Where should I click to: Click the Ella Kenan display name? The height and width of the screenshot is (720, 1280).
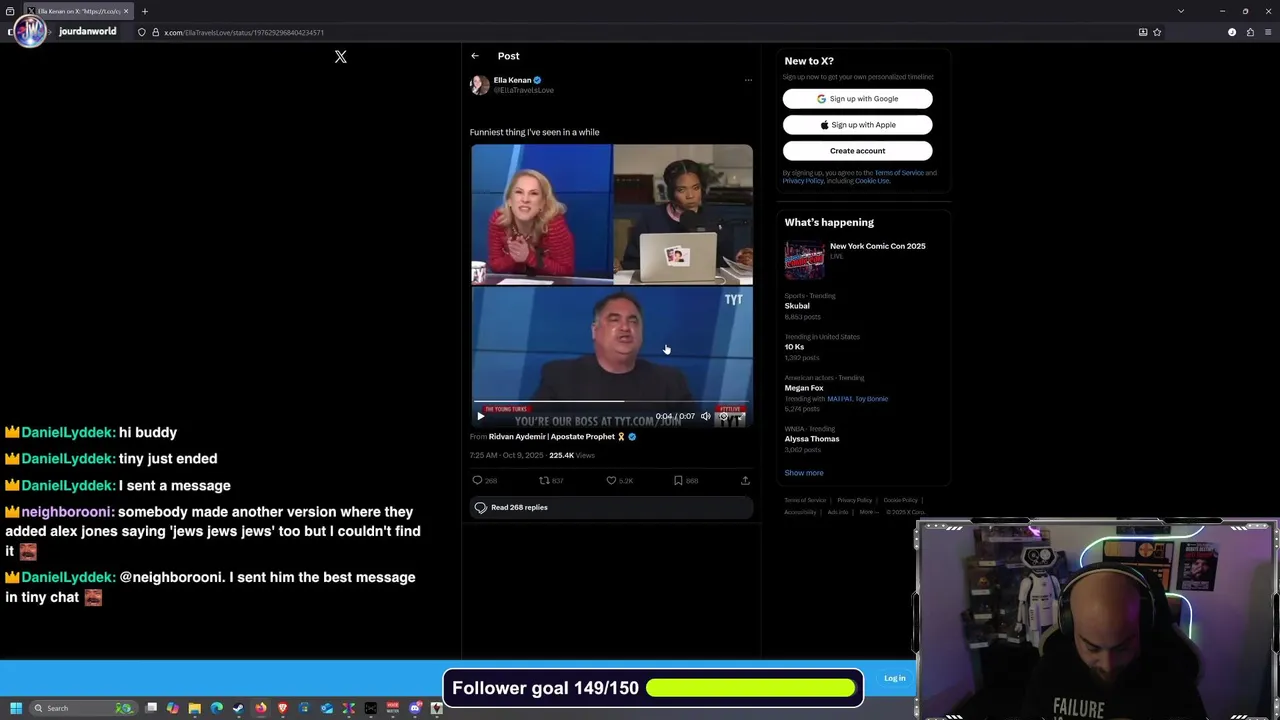(x=512, y=80)
